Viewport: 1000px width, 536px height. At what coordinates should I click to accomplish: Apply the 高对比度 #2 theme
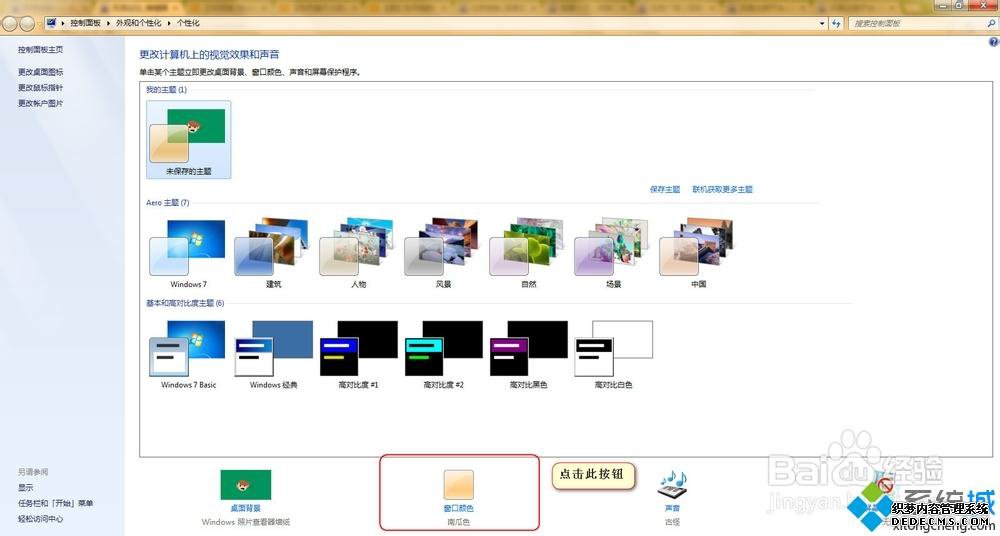tap(443, 354)
